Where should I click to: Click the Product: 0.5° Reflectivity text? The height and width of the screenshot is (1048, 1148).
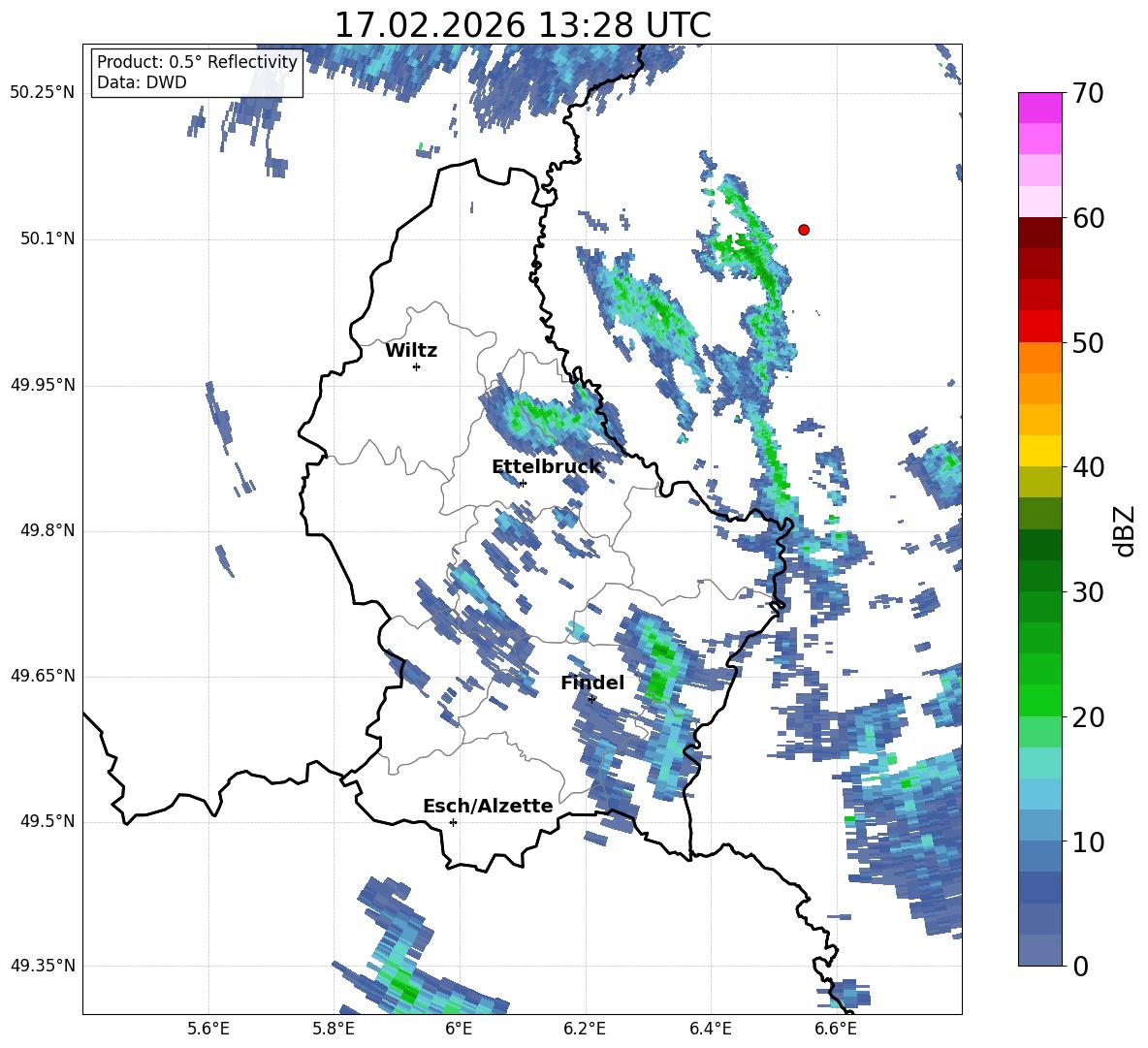(x=197, y=62)
